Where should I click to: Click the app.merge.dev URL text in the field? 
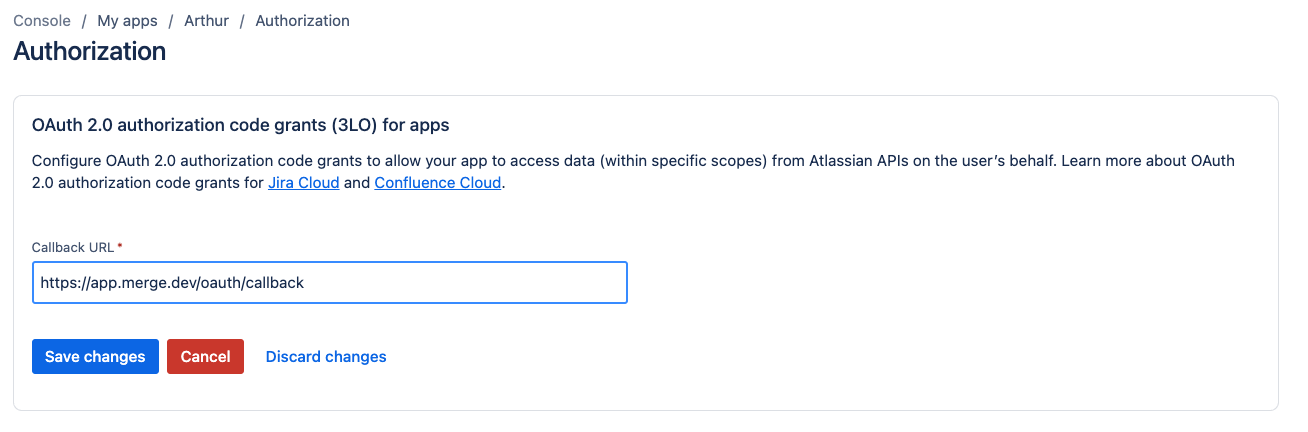tap(172, 283)
